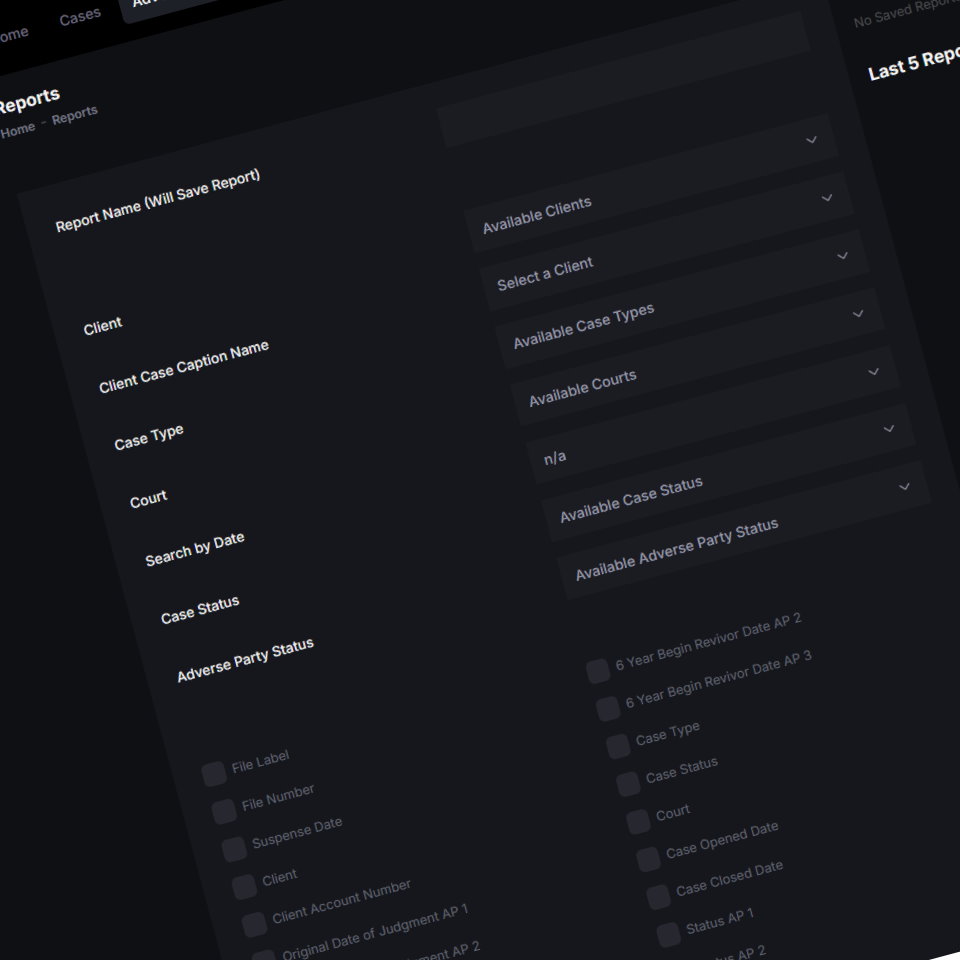Click the Report Name input field

623,80
